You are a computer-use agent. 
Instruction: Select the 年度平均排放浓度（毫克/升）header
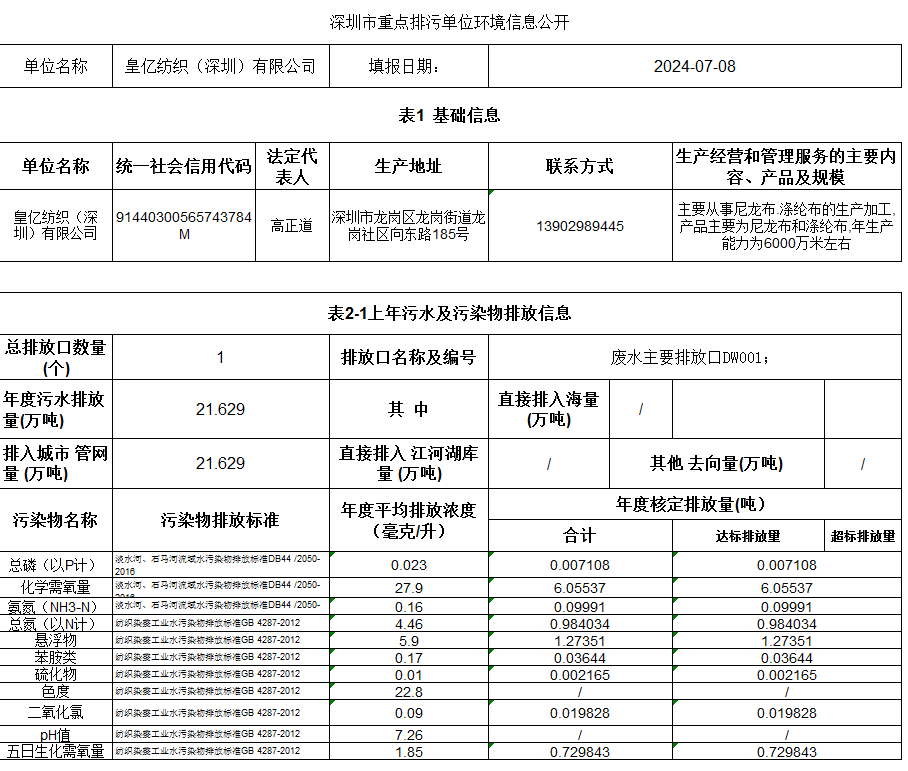[x=409, y=520]
